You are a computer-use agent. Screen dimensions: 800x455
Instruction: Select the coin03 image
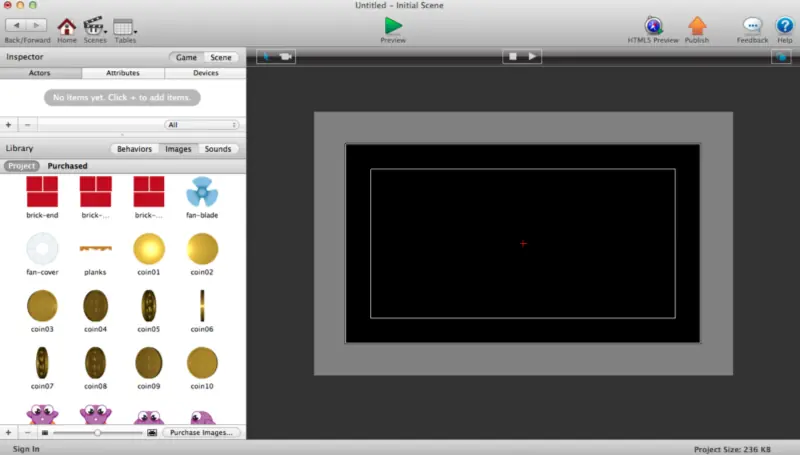(42, 311)
